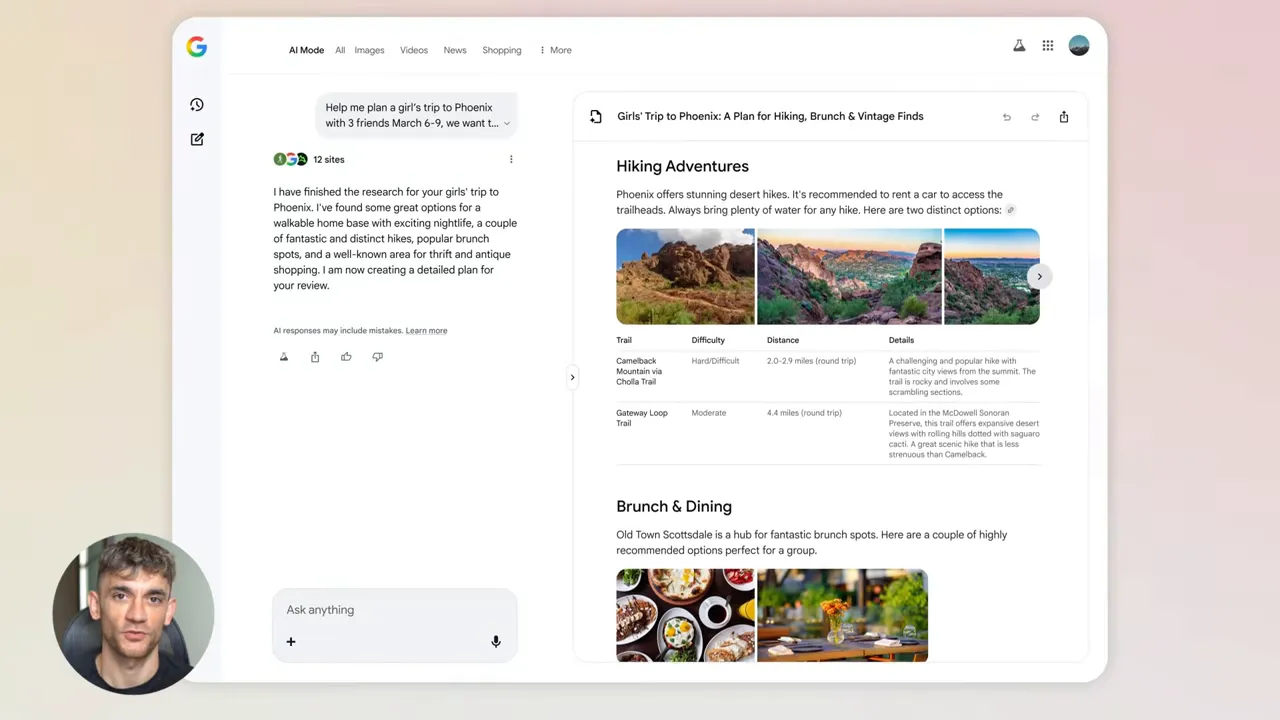This screenshot has height=720, width=1280.
Task: Click the document icon beside plan title
Action: [x=596, y=117]
